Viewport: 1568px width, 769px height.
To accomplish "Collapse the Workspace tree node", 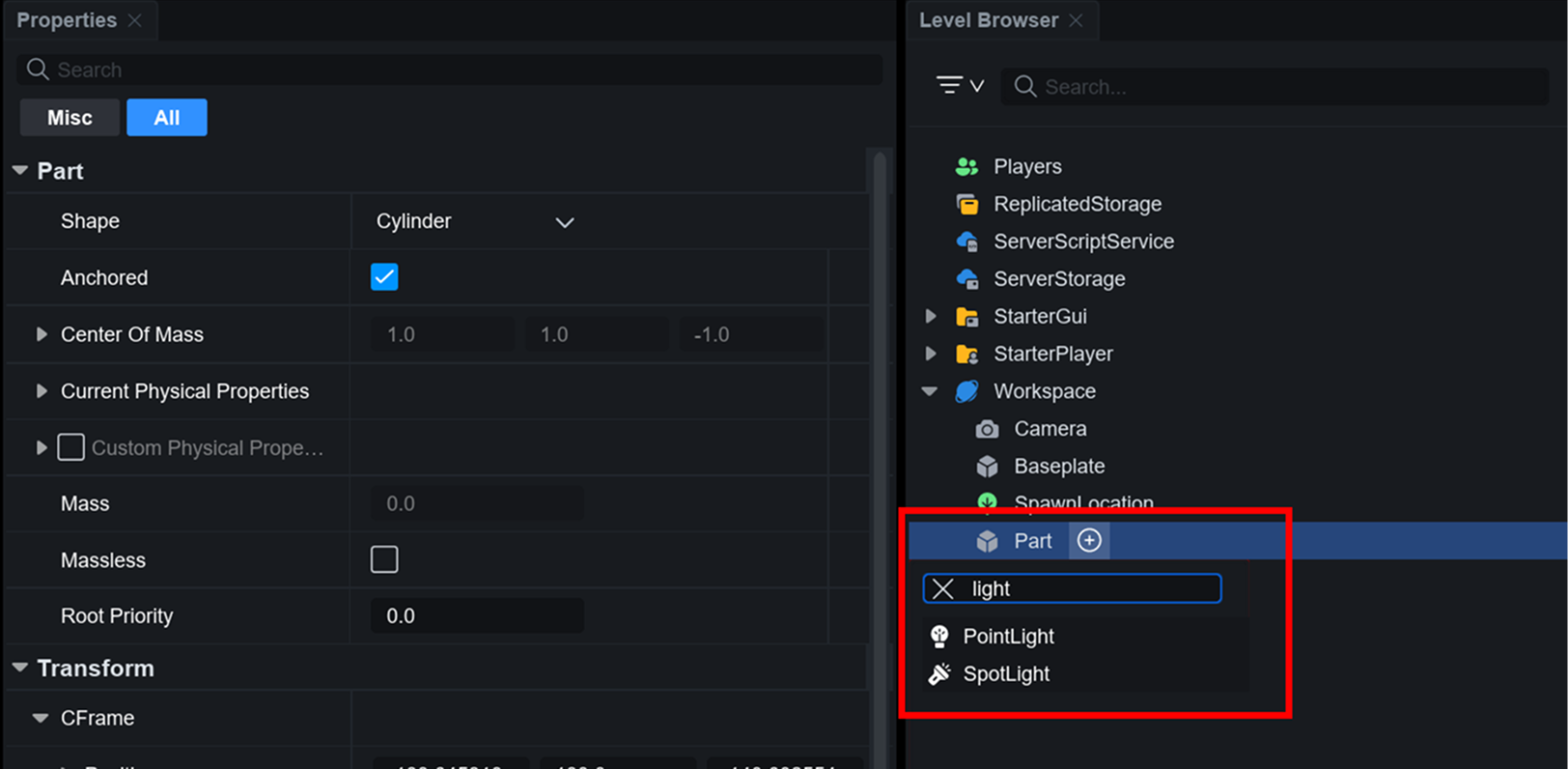I will (930, 391).
